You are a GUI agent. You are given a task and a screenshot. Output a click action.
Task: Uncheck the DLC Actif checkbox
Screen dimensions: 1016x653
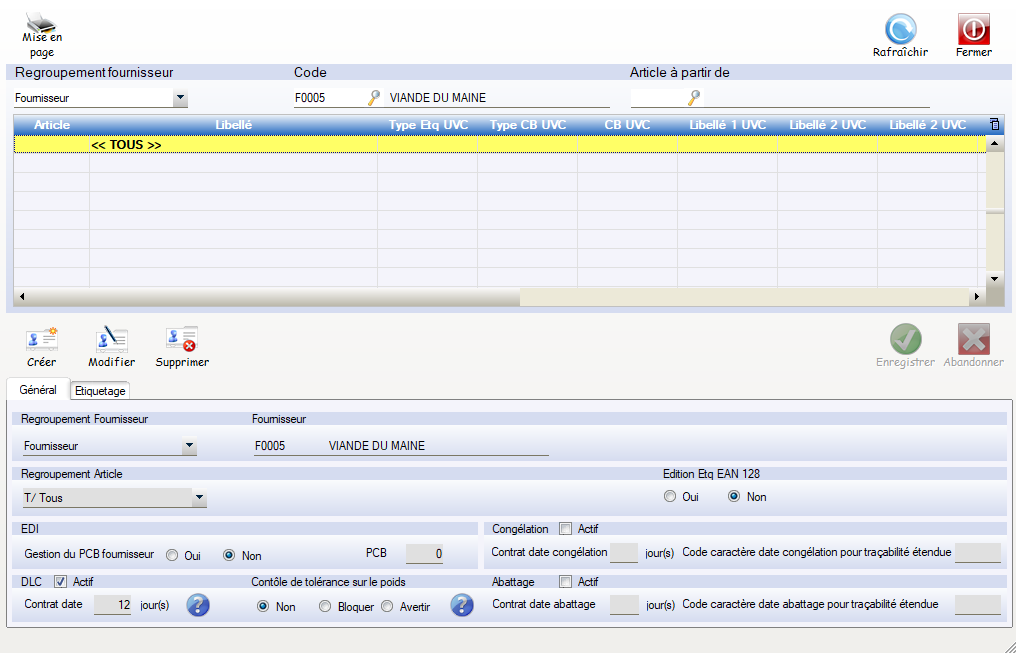click(x=60, y=581)
